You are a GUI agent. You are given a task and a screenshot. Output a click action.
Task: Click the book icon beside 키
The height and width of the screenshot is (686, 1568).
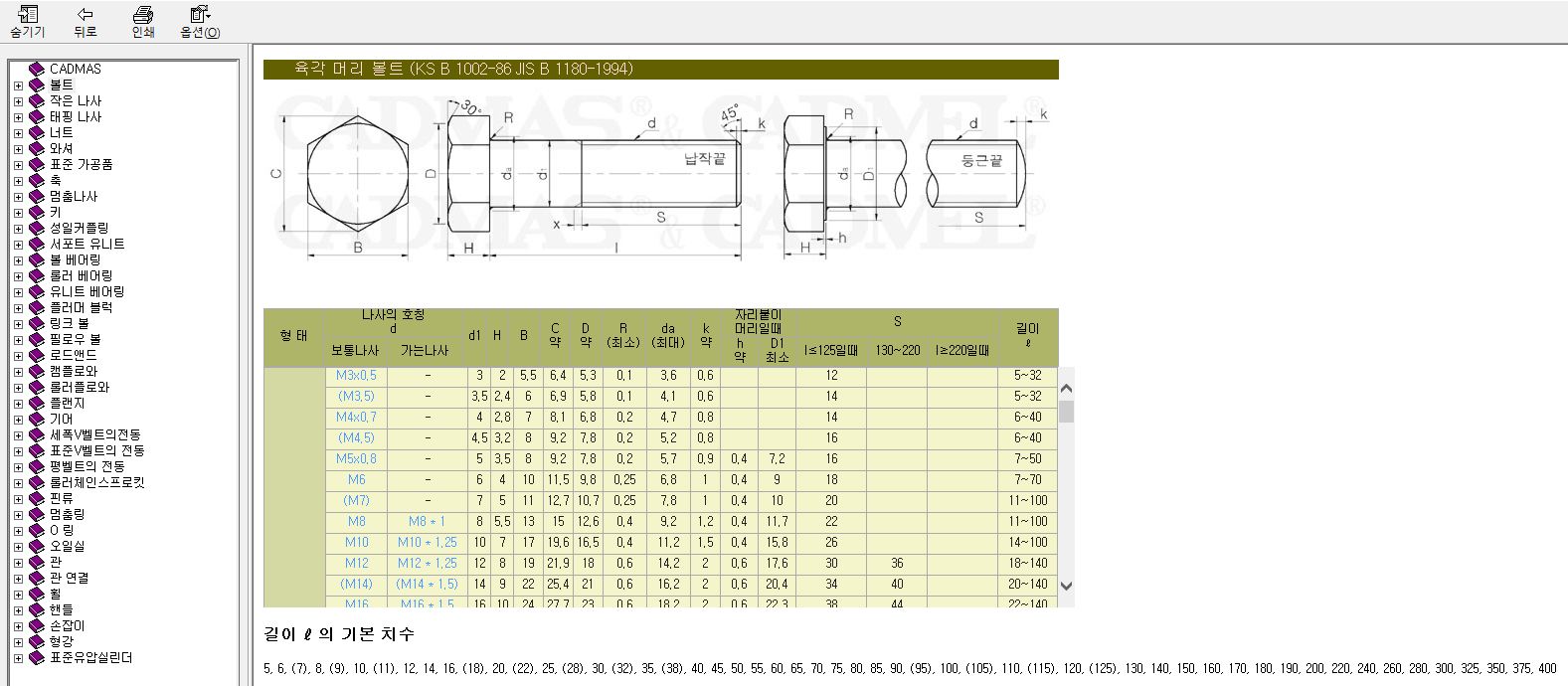37,212
